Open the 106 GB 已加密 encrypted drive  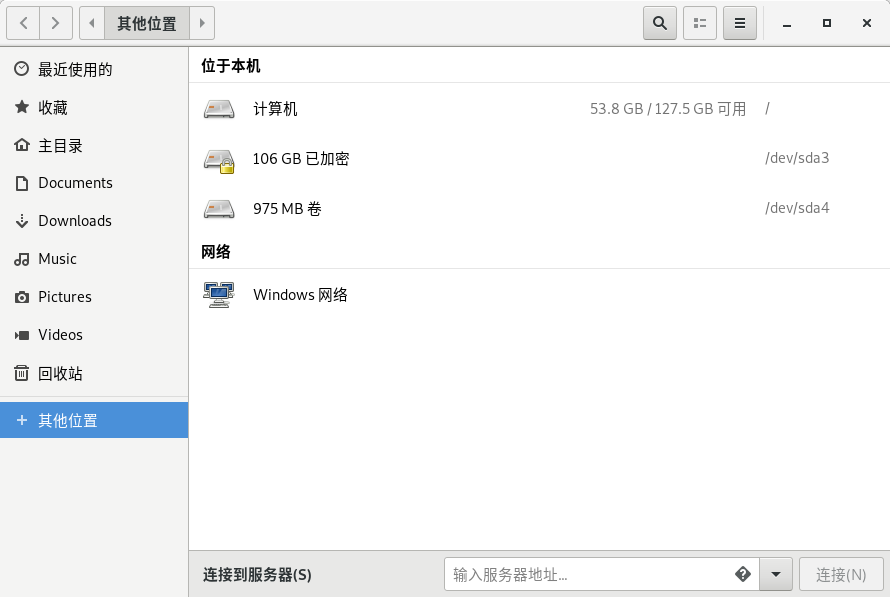(x=300, y=159)
